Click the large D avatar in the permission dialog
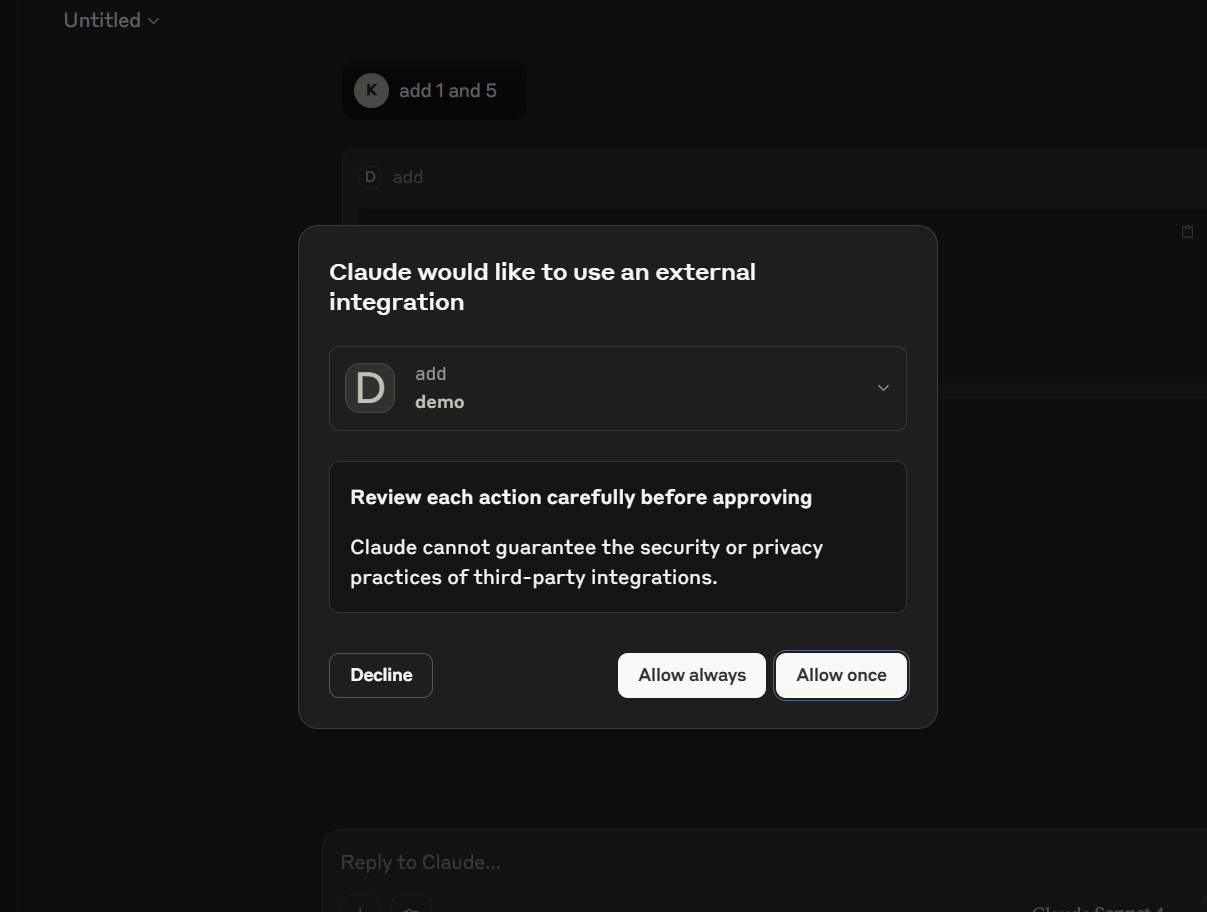 coord(369,388)
